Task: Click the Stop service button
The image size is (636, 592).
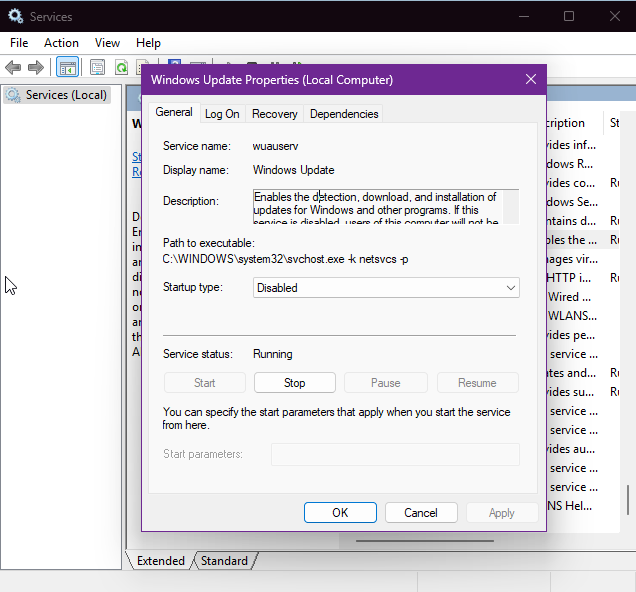Action: 294,383
